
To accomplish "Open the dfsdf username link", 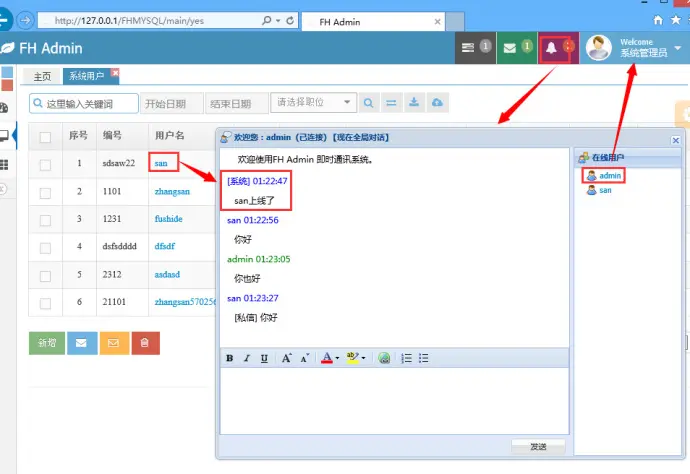I will (165, 246).
